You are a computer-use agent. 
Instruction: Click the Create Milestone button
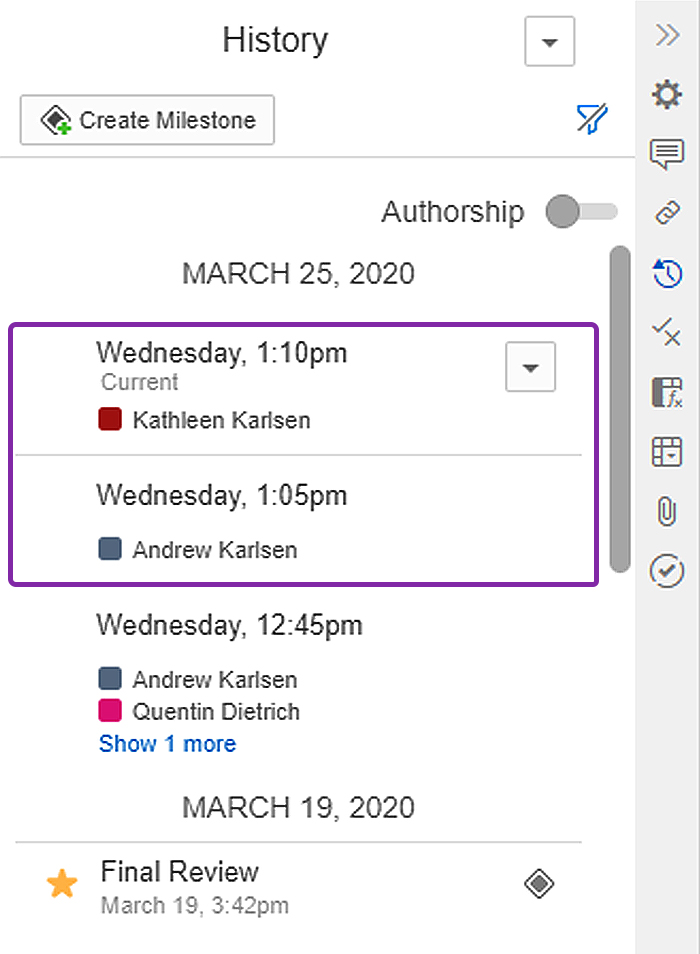tap(147, 120)
